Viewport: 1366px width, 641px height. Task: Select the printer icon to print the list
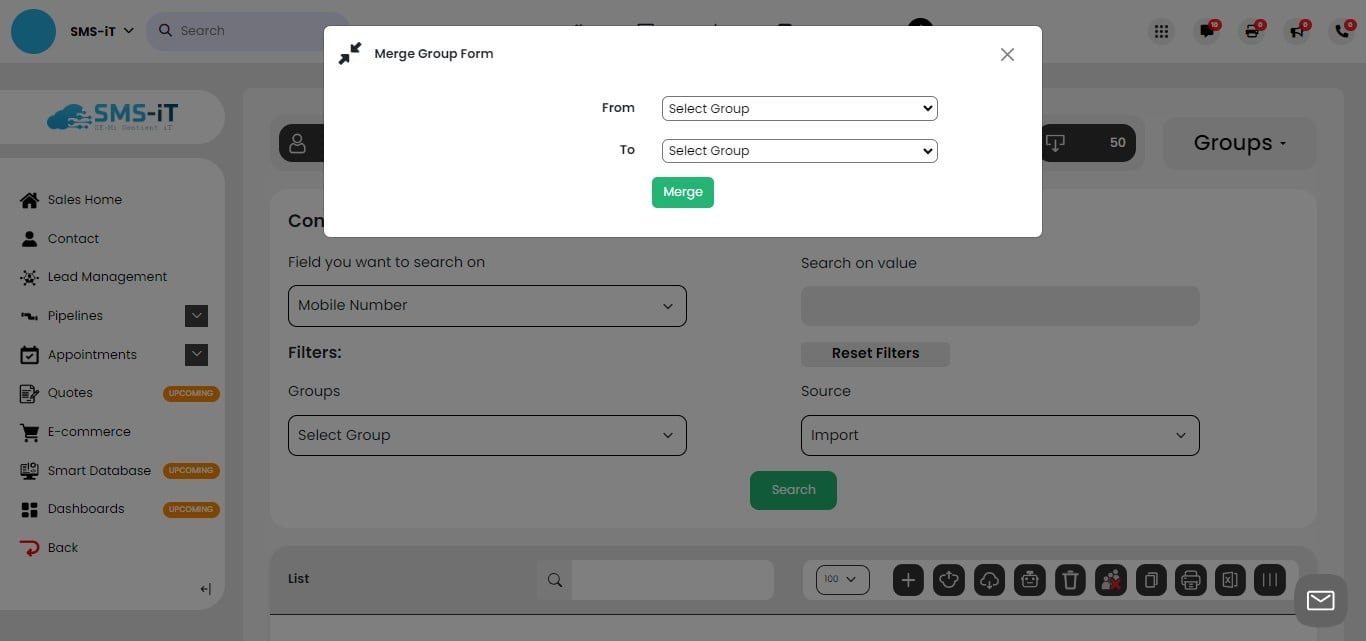tap(1190, 580)
